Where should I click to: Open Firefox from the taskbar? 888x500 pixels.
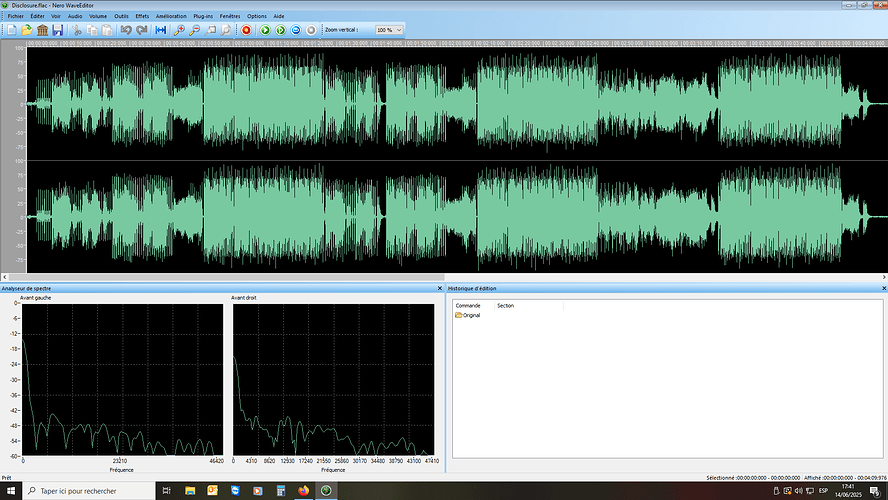coord(304,490)
